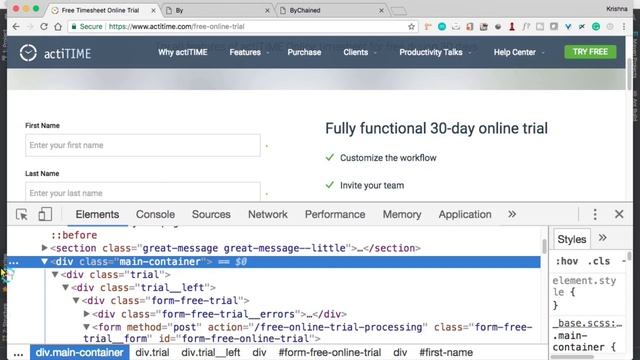Image resolution: width=640 pixels, height=360 pixels.
Task: Open the Elements tab in DevTools
Action: (x=97, y=214)
